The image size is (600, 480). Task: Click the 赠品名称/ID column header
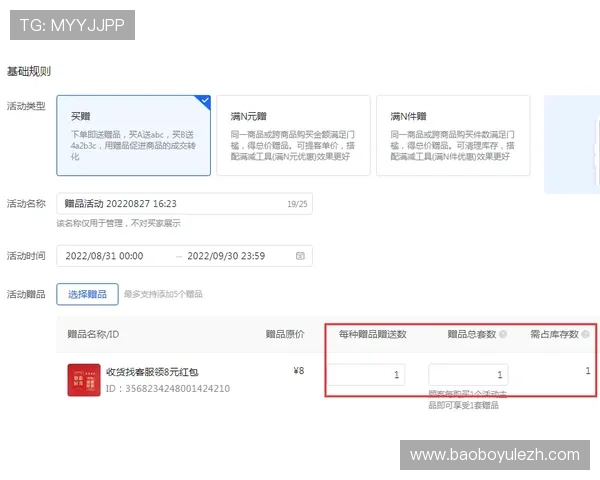point(93,334)
